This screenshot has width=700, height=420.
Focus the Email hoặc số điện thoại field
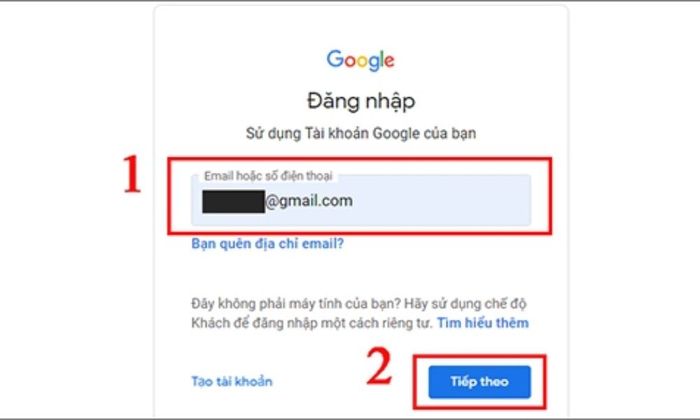[x=361, y=200]
